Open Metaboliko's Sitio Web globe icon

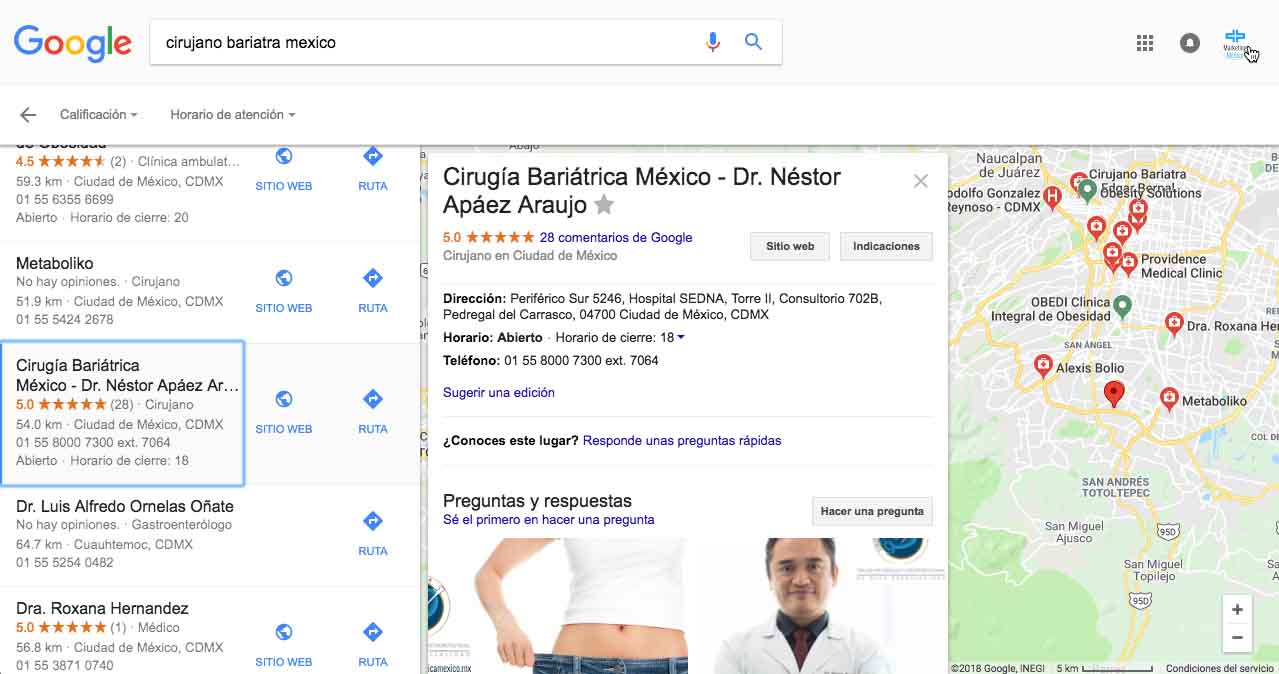(x=283, y=279)
